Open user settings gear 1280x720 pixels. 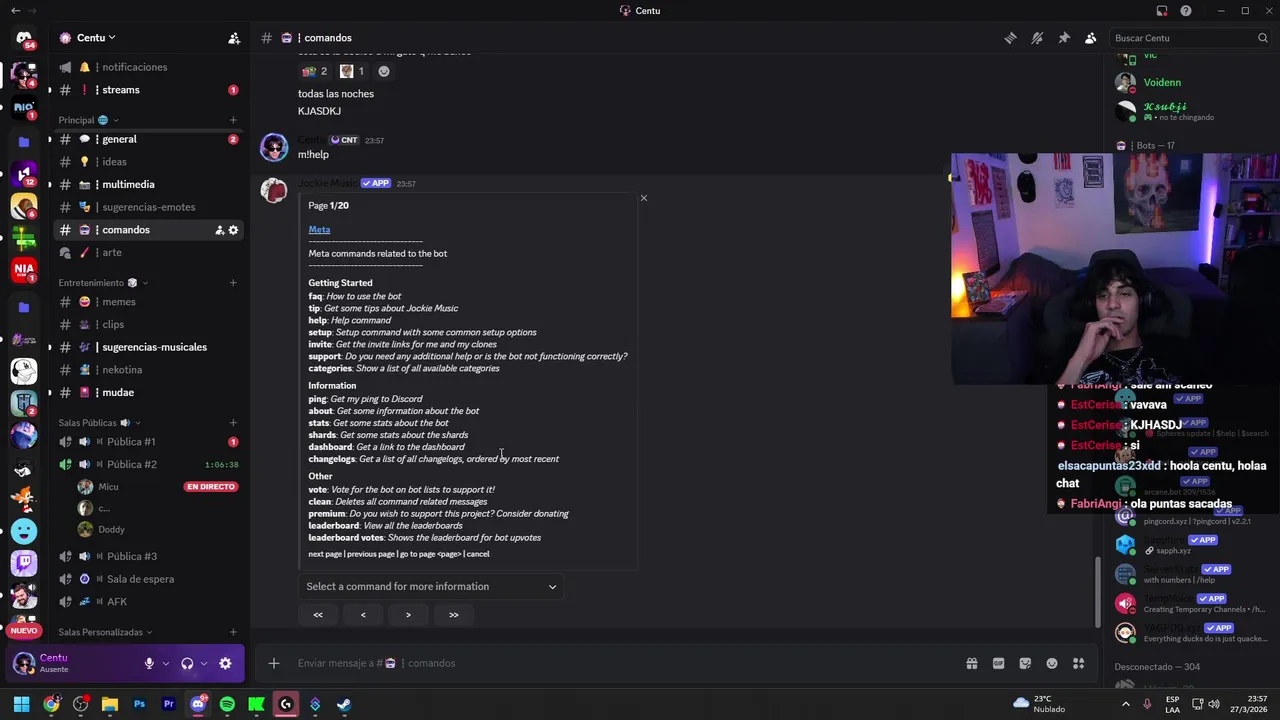tap(225, 663)
